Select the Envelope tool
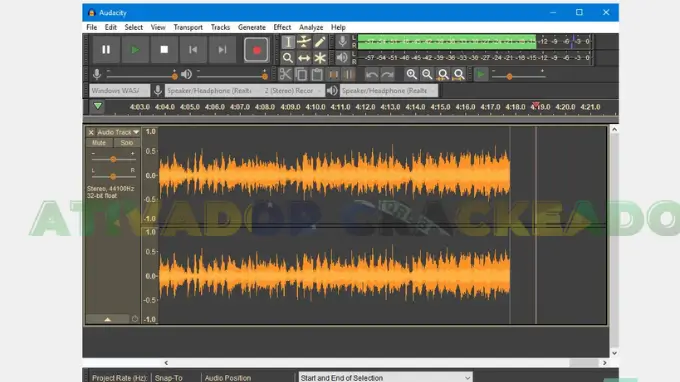This screenshot has width=680, height=382. point(304,42)
